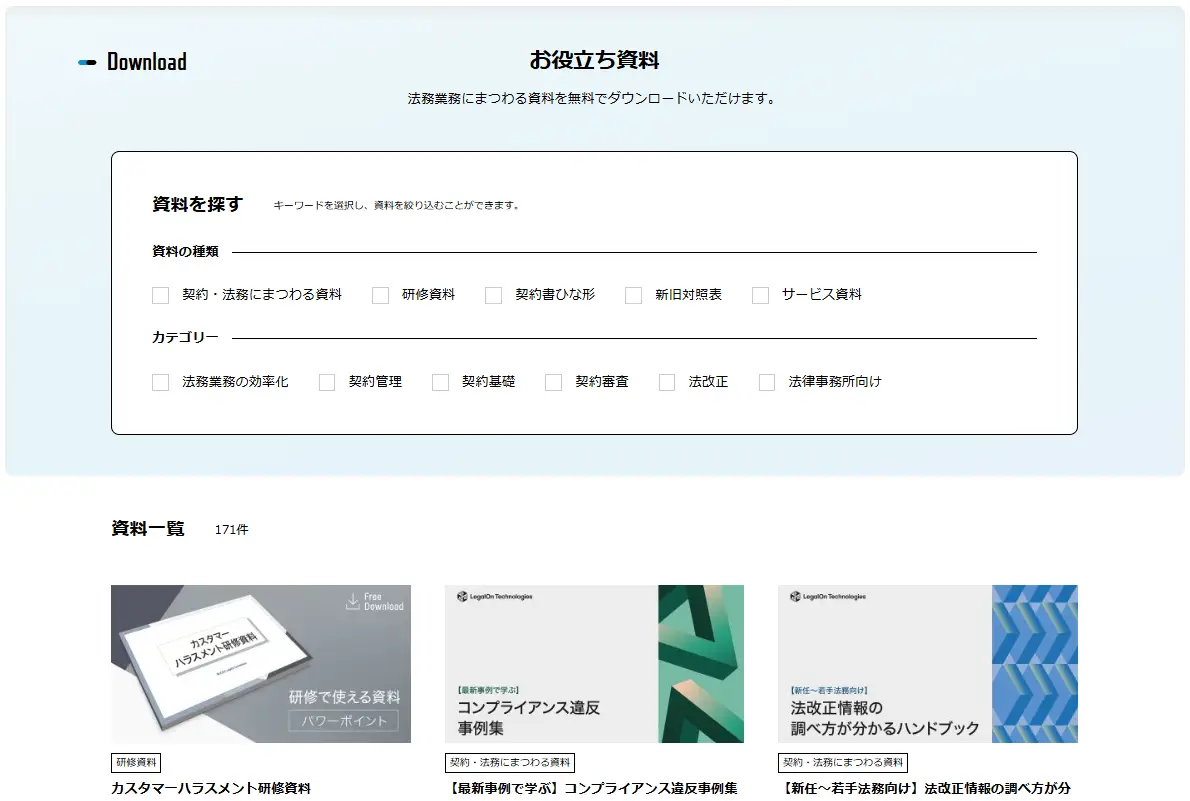This screenshot has width=1190, height=801.
Task: Select the 契約管理 category
Action: (326, 381)
